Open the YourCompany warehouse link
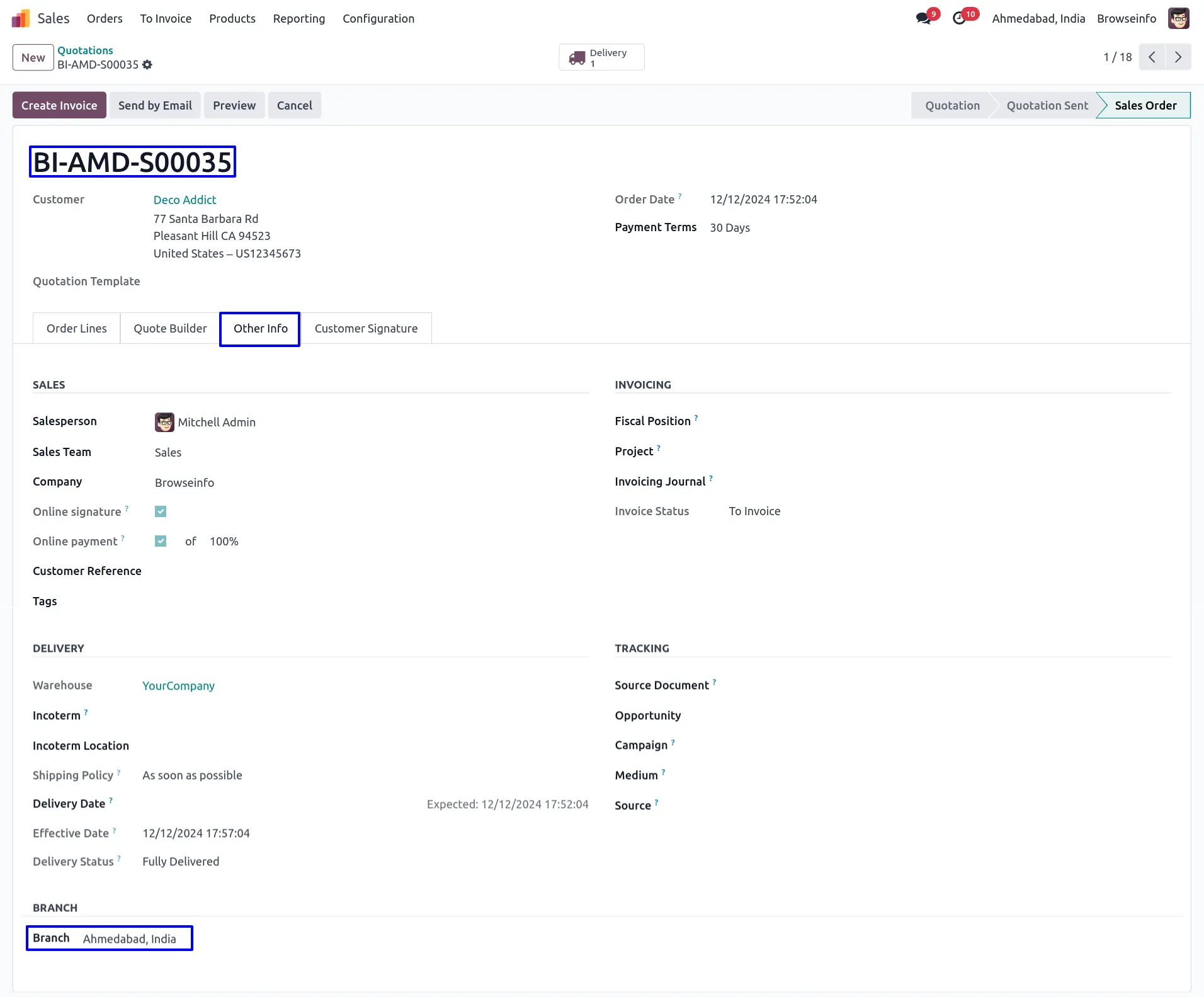The height and width of the screenshot is (997, 1204). (178, 685)
